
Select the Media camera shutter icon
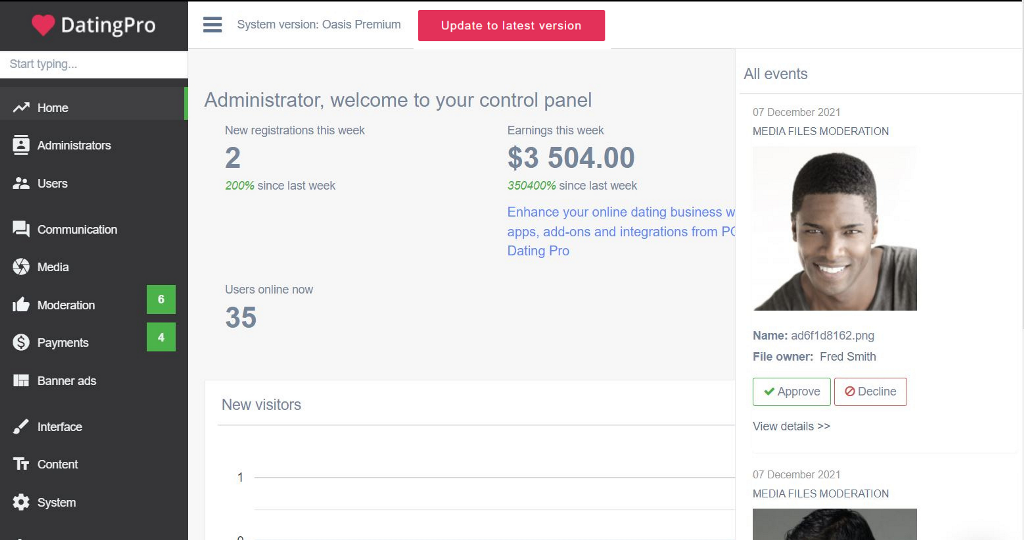[21, 266]
